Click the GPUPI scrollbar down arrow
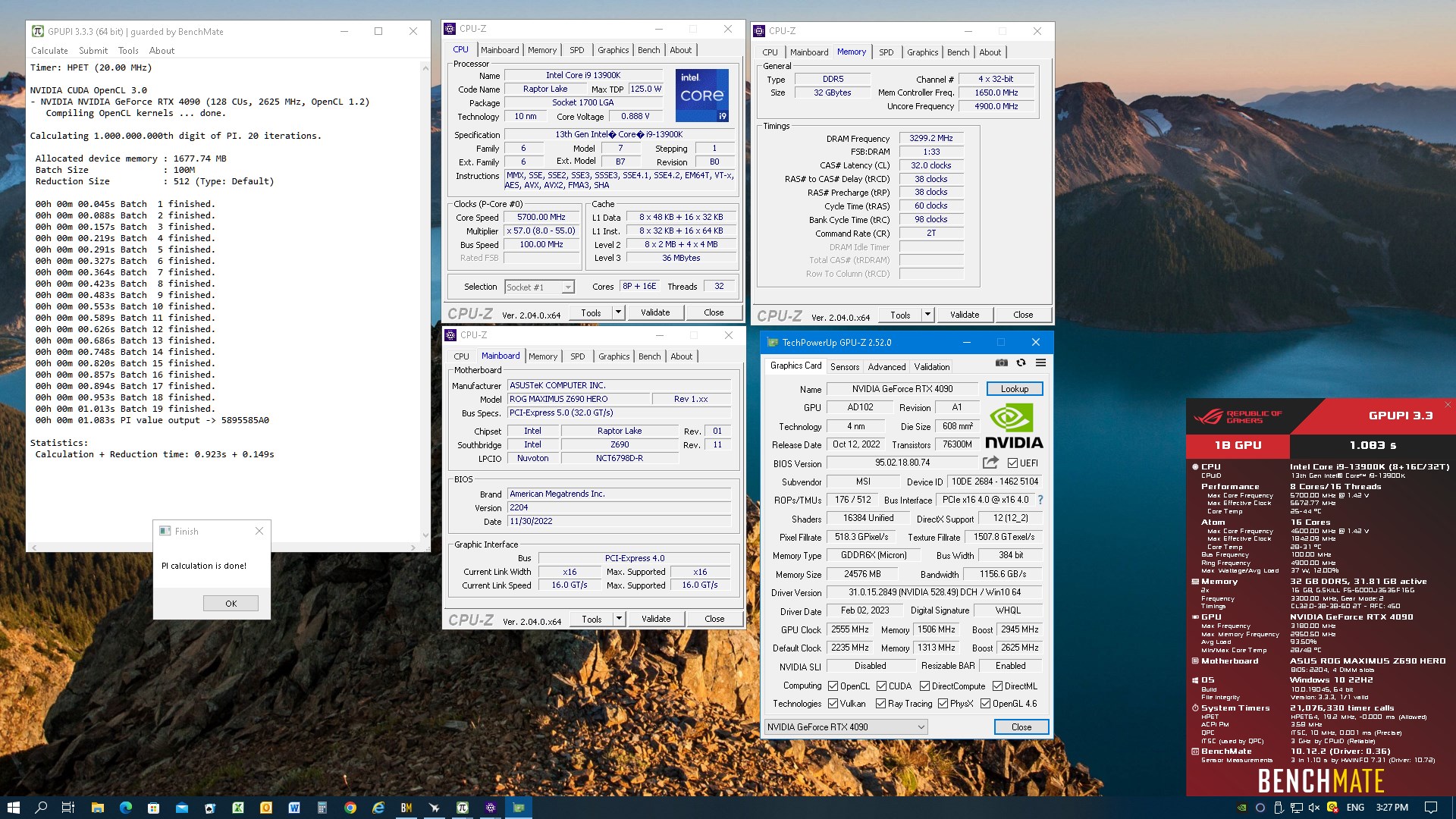1456x819 pixels. 425,535
